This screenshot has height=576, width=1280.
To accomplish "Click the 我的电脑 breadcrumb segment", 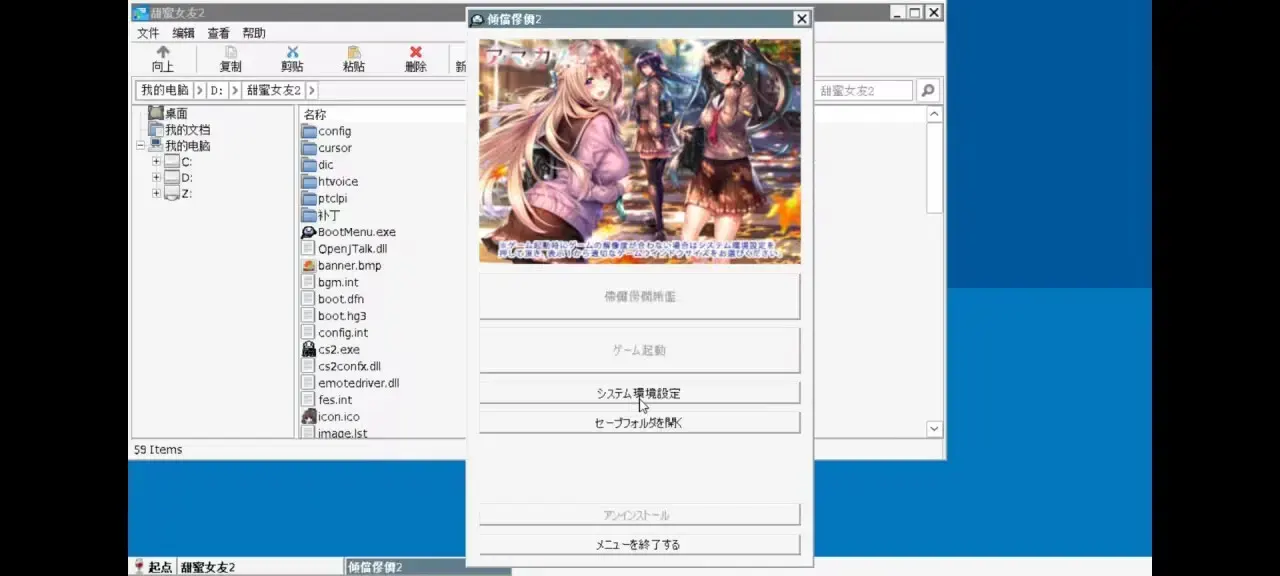I will click(165, 91).
